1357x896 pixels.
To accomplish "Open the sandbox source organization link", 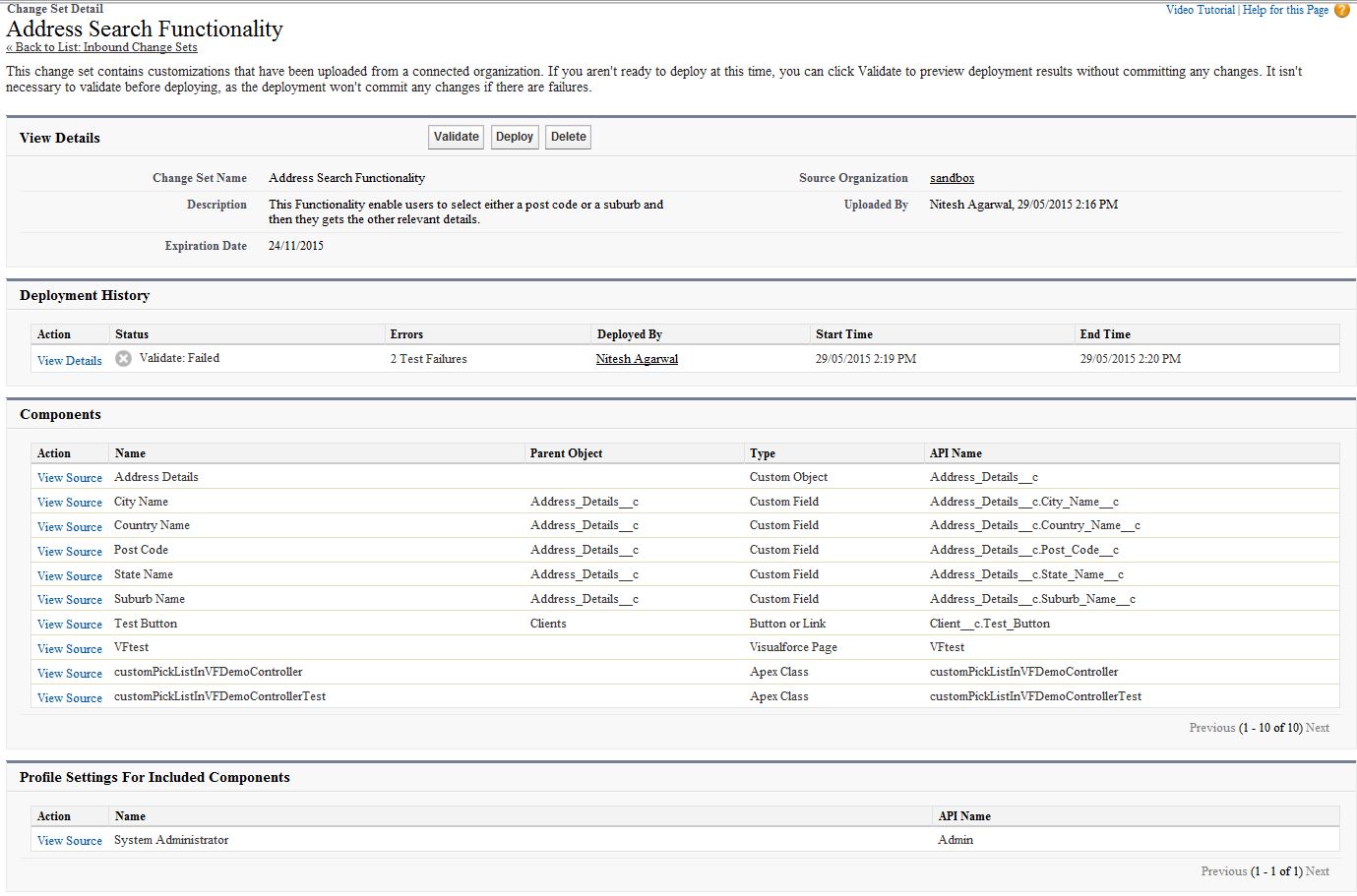I will (x=952, y=178).
